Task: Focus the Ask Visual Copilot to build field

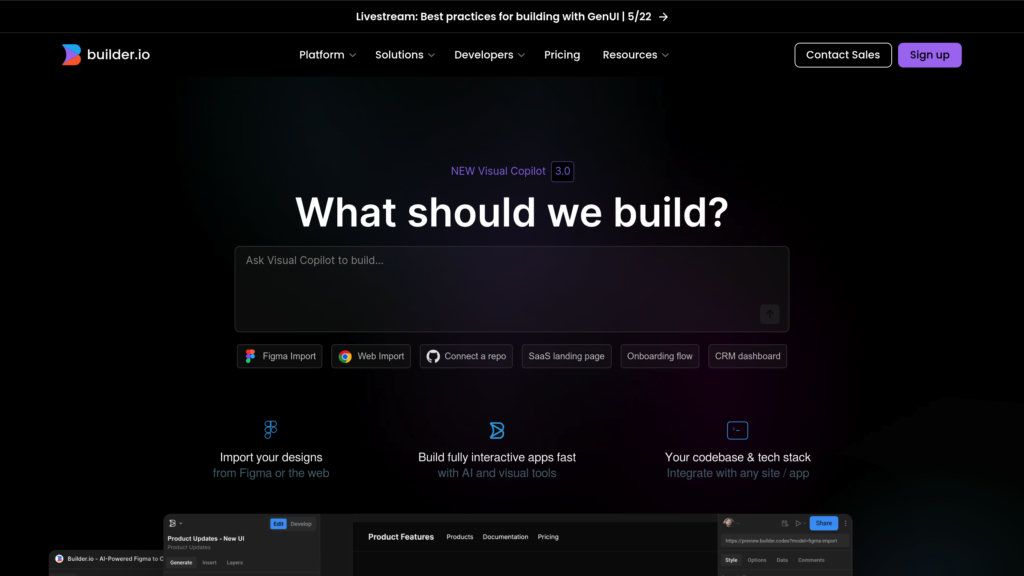Action: point(512,289)
